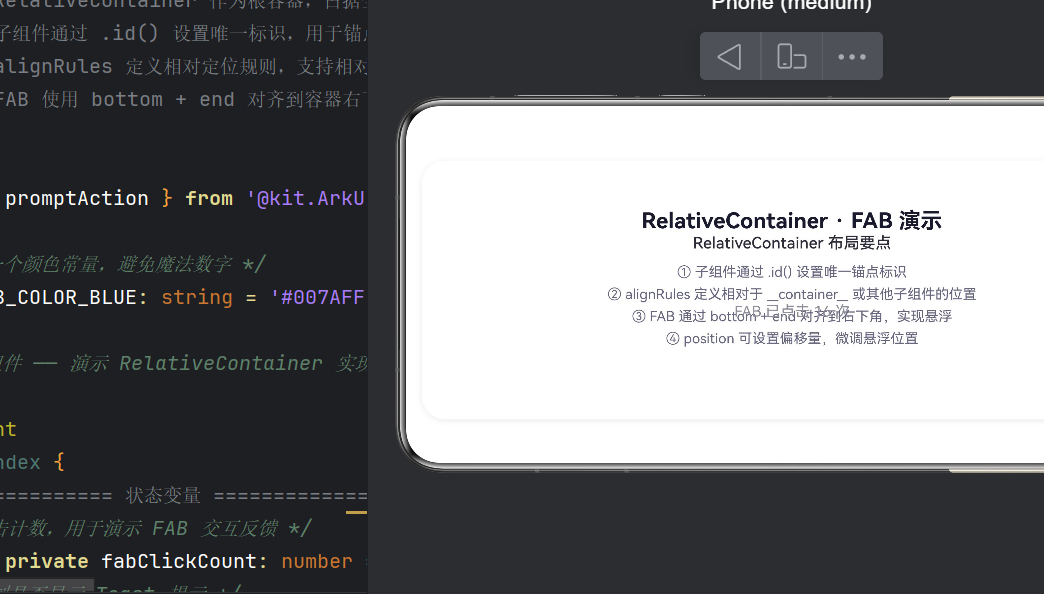Viewport: 1044px width, 594px height.
Task: Click the '#007AFF' color string value
Action: click(x=318, y=297)
